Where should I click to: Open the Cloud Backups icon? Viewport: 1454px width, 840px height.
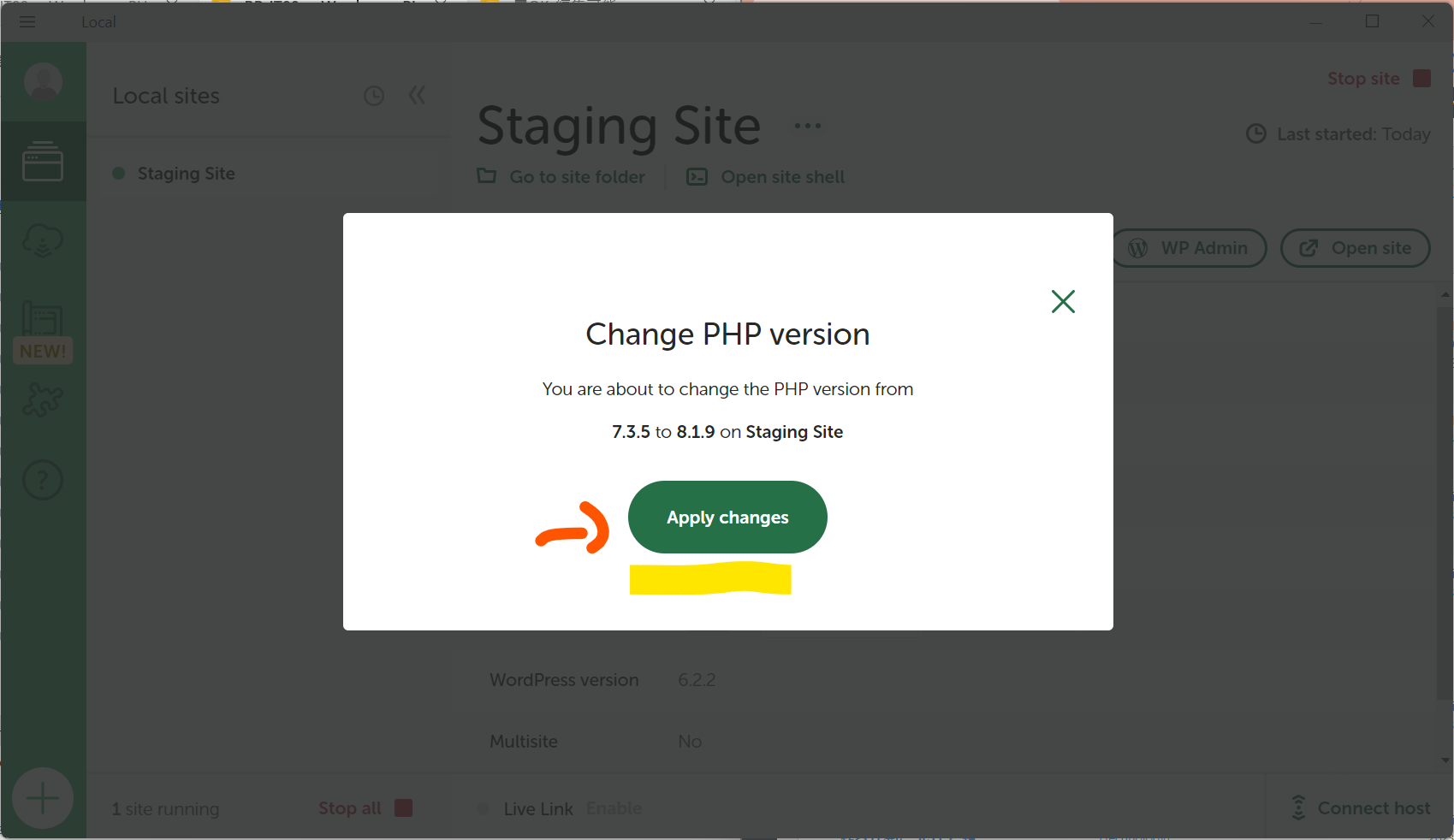click(x=43, y=240)
